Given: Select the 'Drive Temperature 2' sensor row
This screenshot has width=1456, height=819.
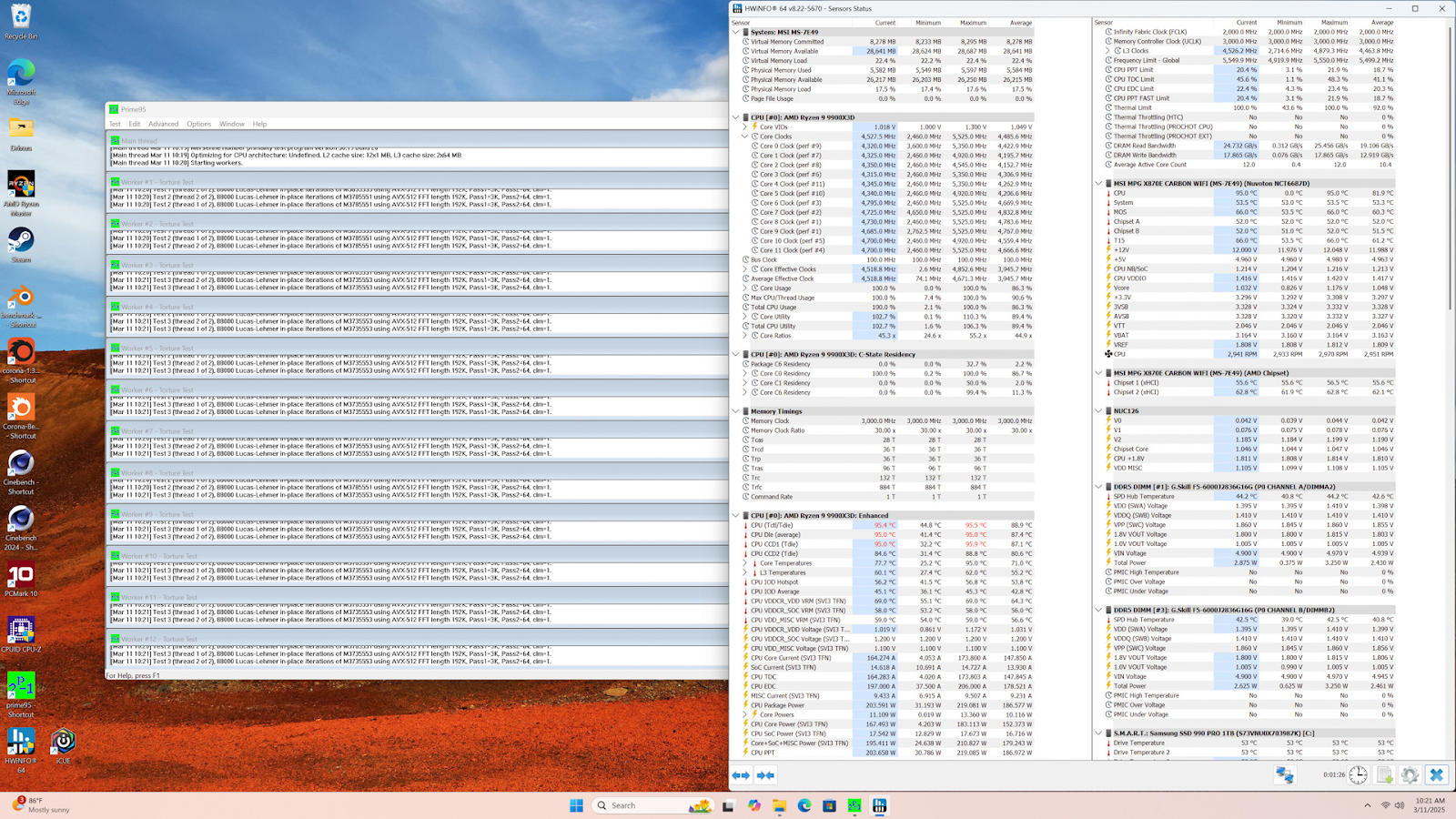Looking at the screenshot, I should [x=1250, y=753].
